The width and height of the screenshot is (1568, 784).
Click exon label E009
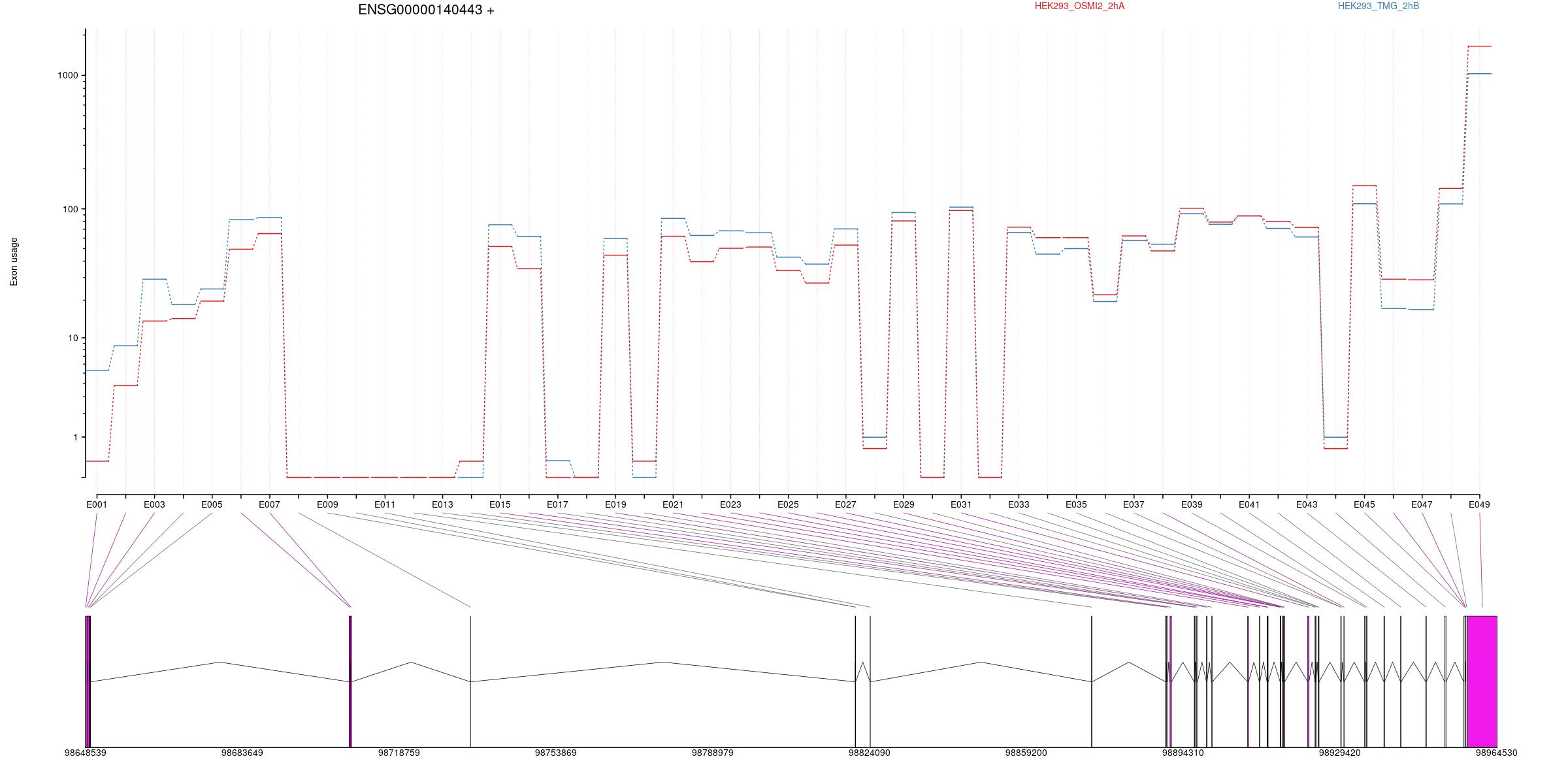coord(327,504)
